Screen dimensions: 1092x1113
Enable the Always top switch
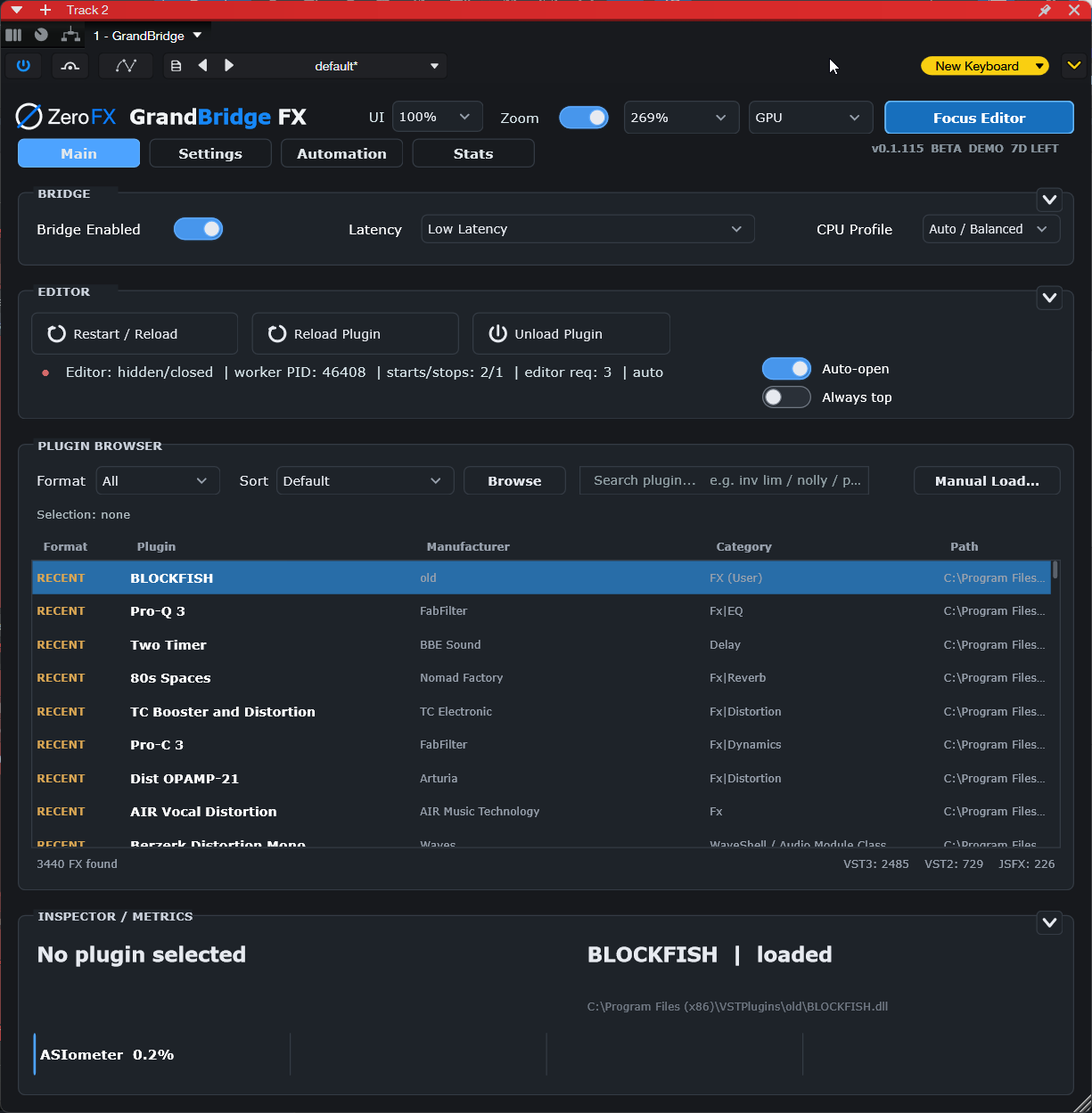point(786,397)
